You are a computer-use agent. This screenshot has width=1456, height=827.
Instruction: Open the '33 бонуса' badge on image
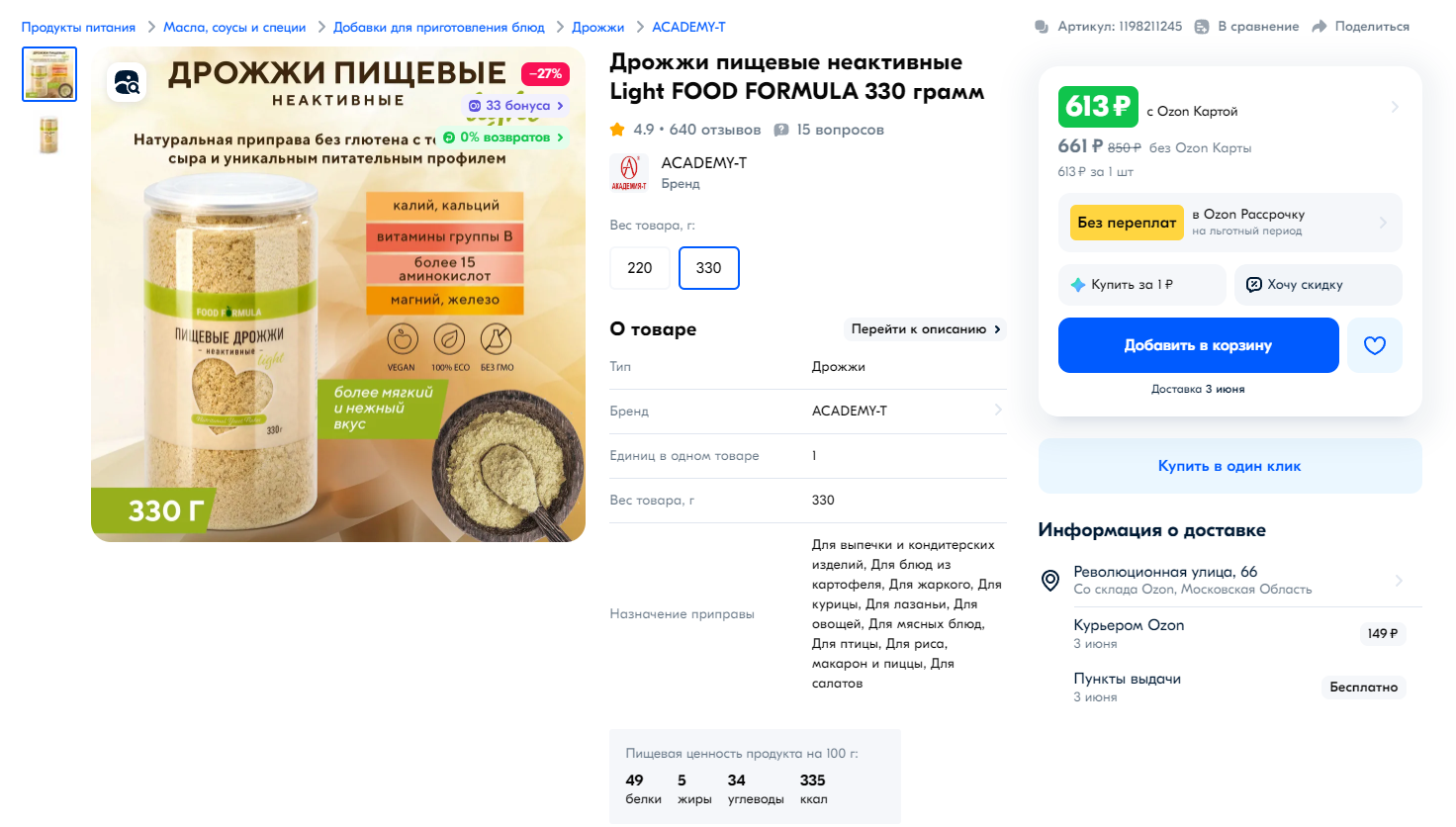pos(515,106)
